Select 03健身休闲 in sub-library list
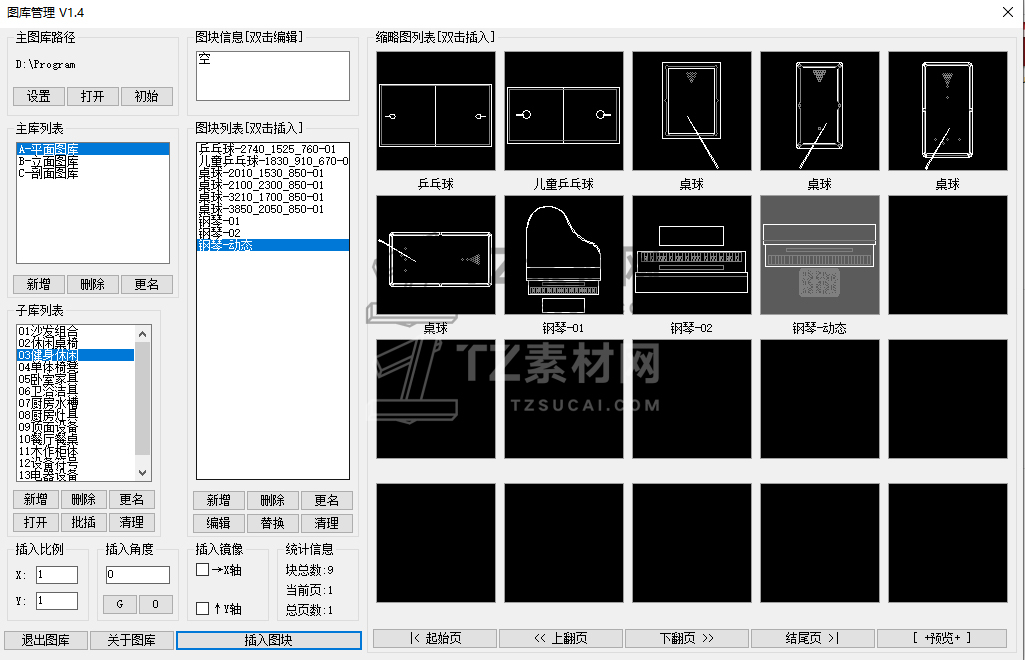Viewport: 1025px width, 660px height. point(75,355)
